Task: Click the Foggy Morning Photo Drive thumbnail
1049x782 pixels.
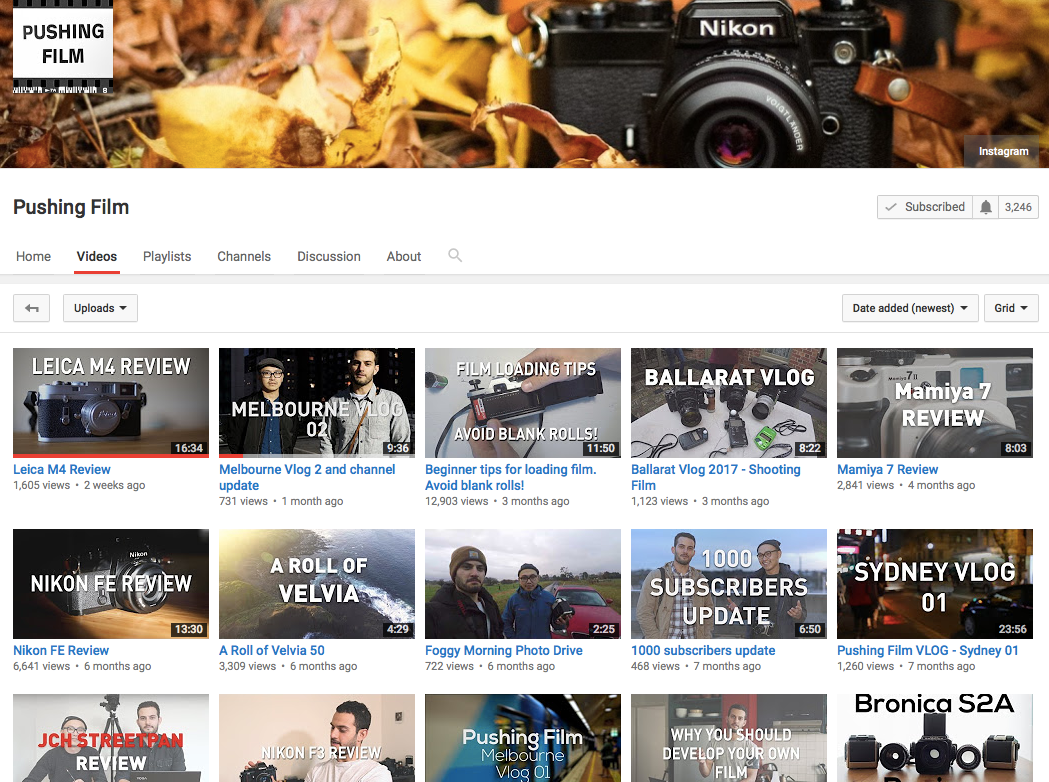Action: 522,584
